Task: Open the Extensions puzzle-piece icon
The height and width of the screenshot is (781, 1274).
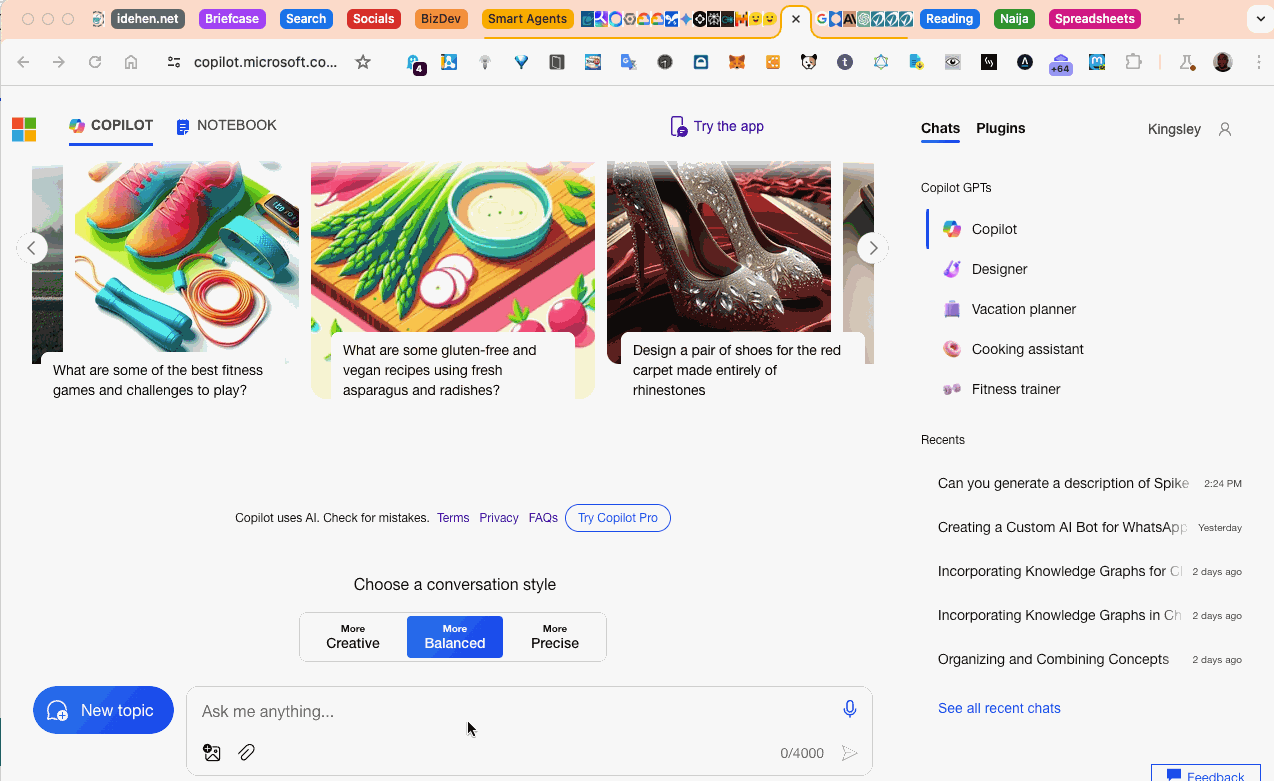Action: 1133,62
